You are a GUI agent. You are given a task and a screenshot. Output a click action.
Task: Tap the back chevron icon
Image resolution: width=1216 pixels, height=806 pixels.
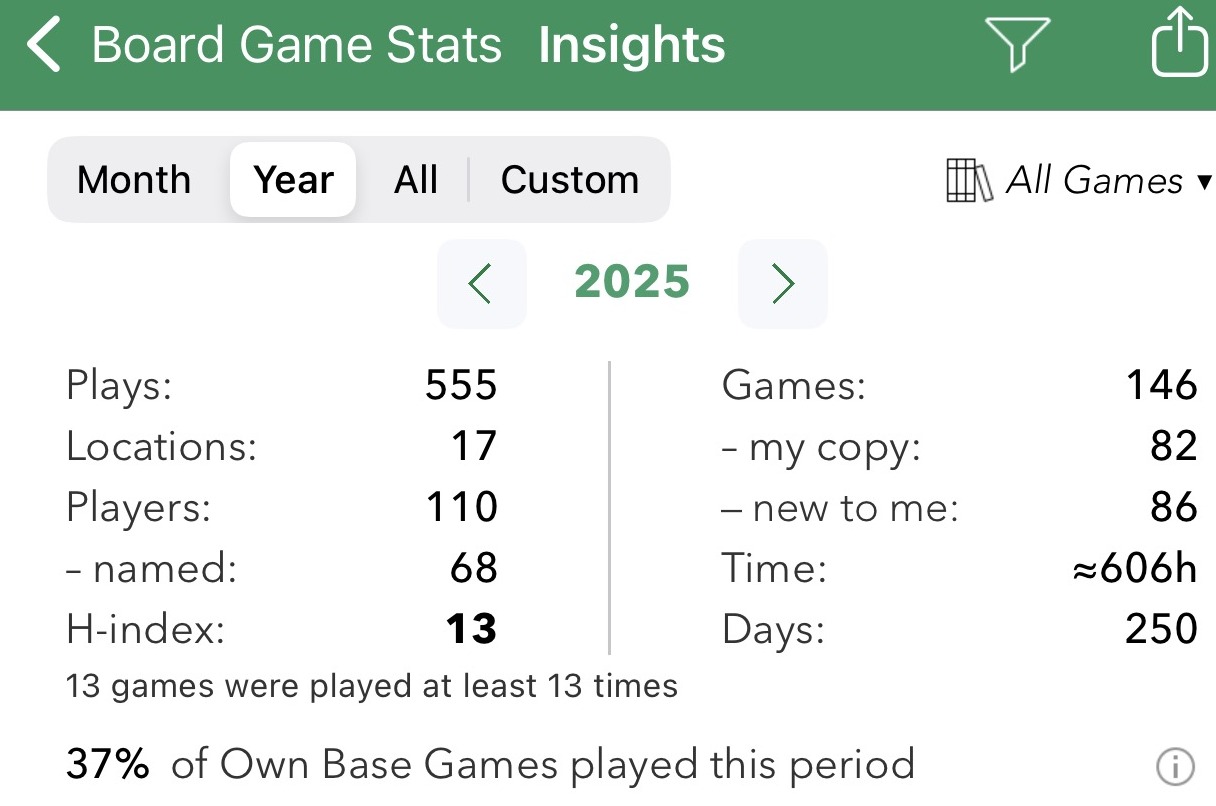point(45,46)
